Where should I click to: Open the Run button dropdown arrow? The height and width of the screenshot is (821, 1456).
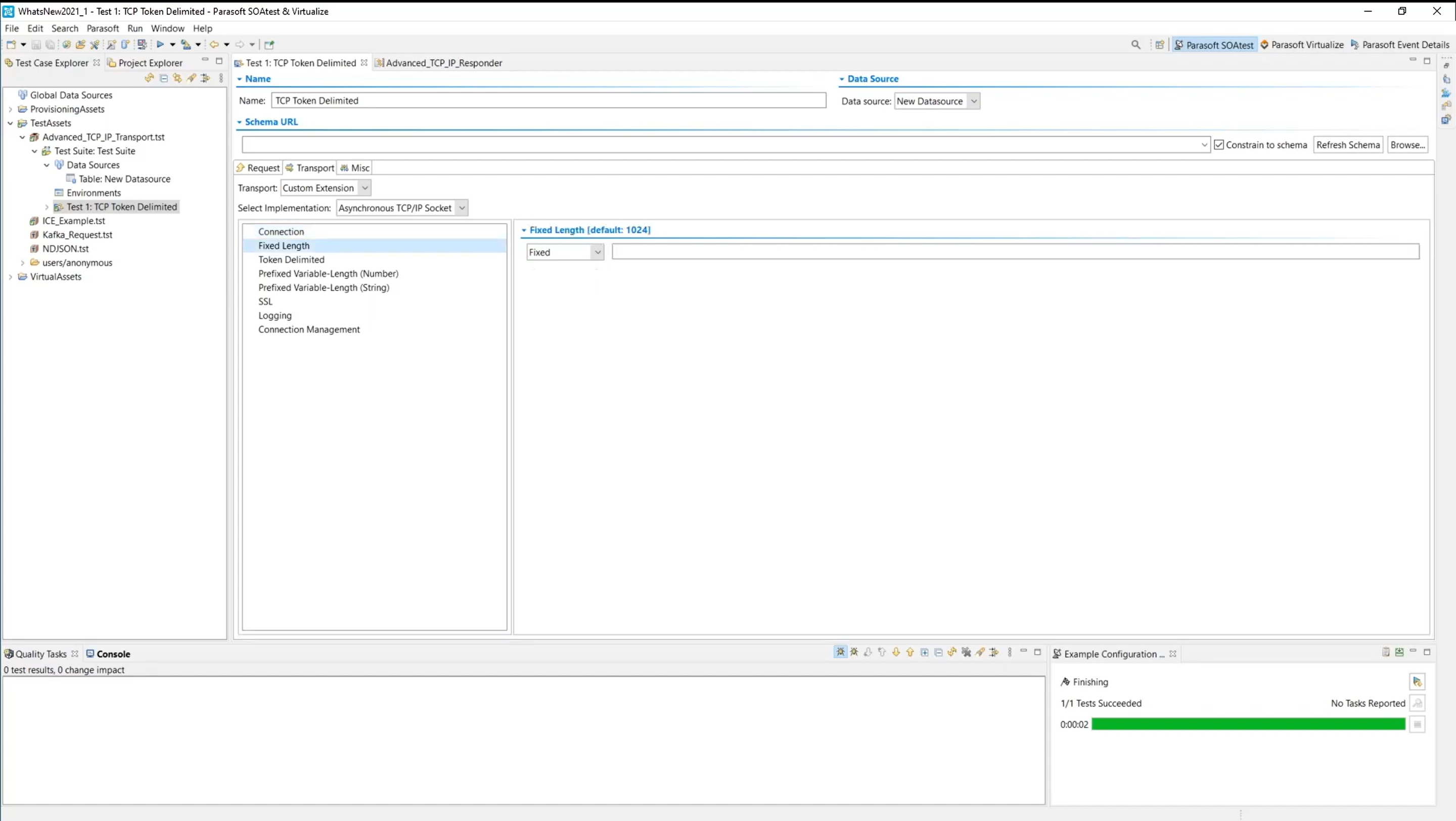pos(172,44)
